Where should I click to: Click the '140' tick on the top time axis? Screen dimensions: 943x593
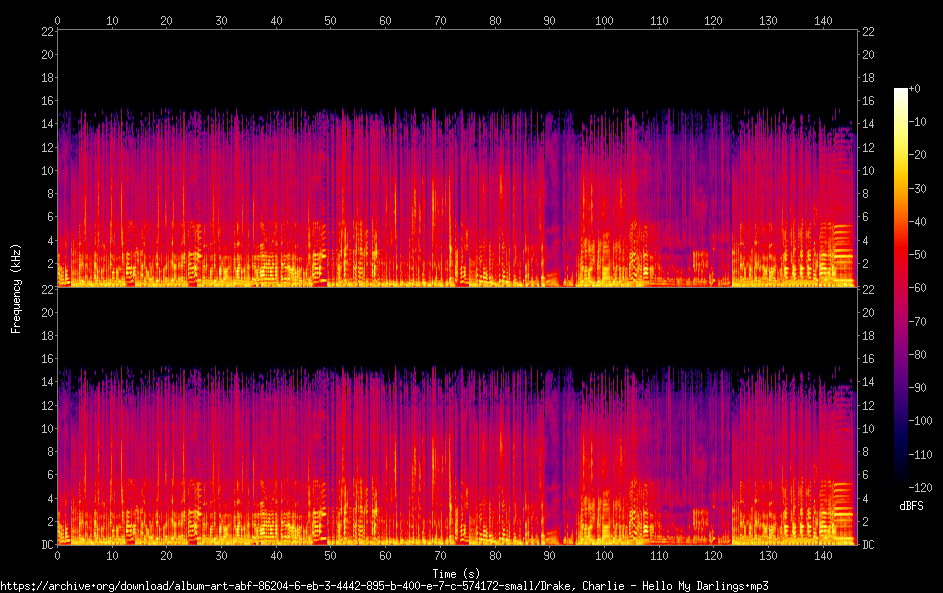point(823,20)
